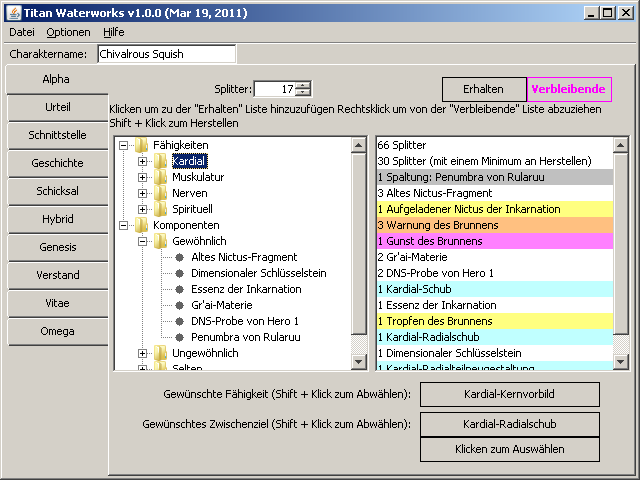Increase Splitter count with the up arrow
Image resolution: width=640 pixels, height=480 pixels.
(303, 84)
